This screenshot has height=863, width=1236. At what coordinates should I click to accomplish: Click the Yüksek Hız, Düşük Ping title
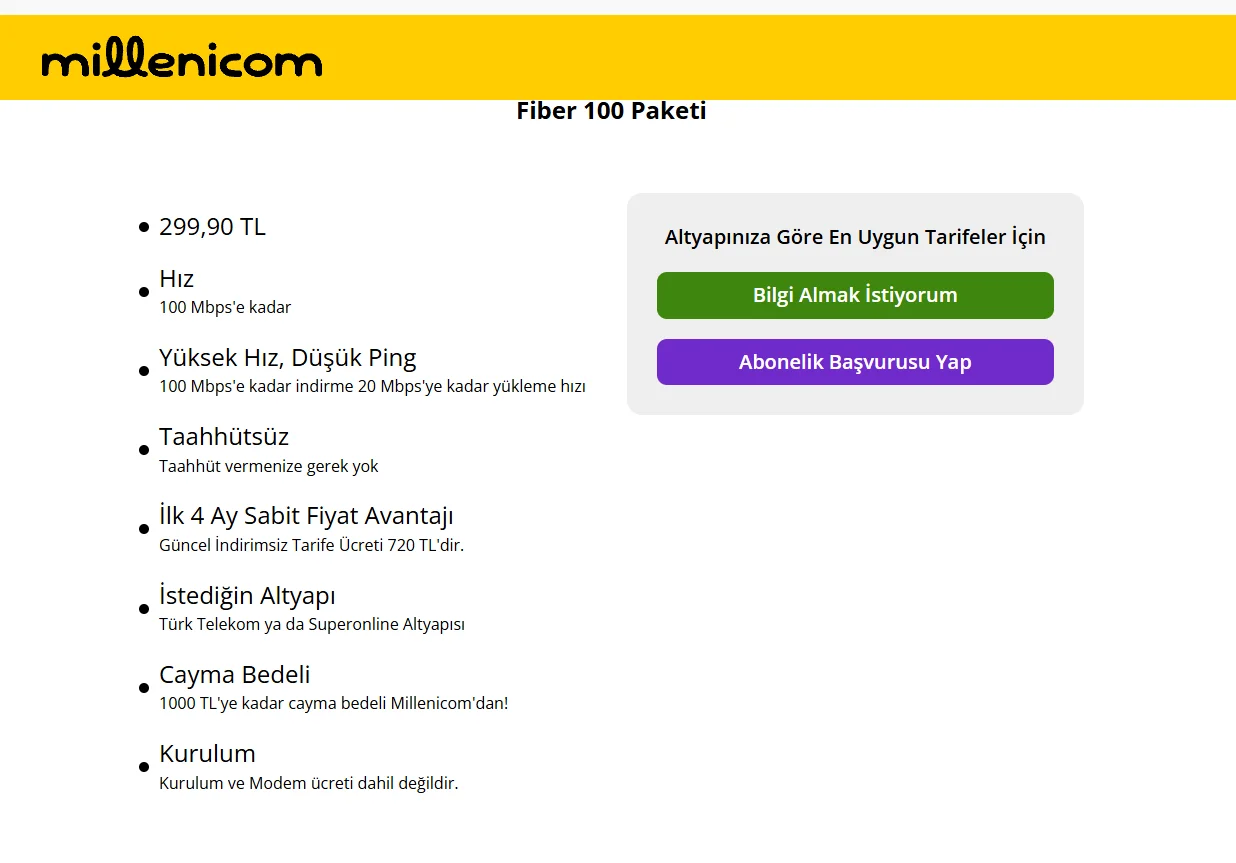pos(287,358)
